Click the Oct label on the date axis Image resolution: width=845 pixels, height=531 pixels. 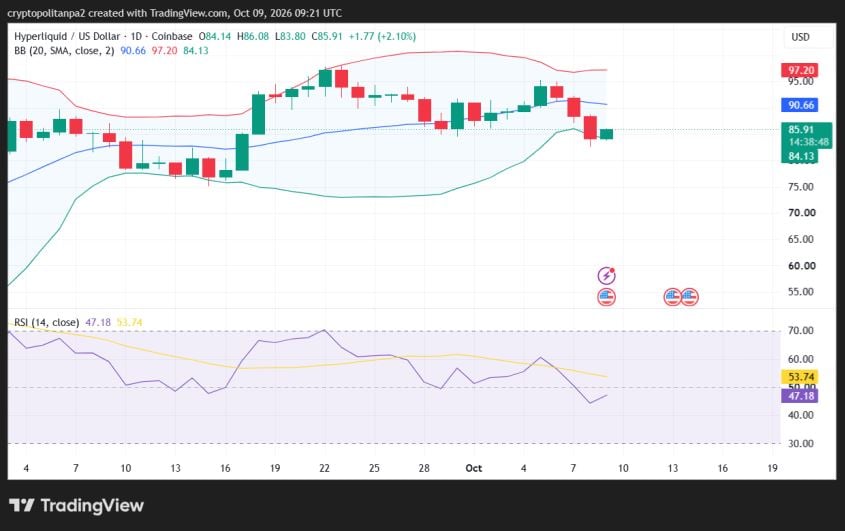474,468
